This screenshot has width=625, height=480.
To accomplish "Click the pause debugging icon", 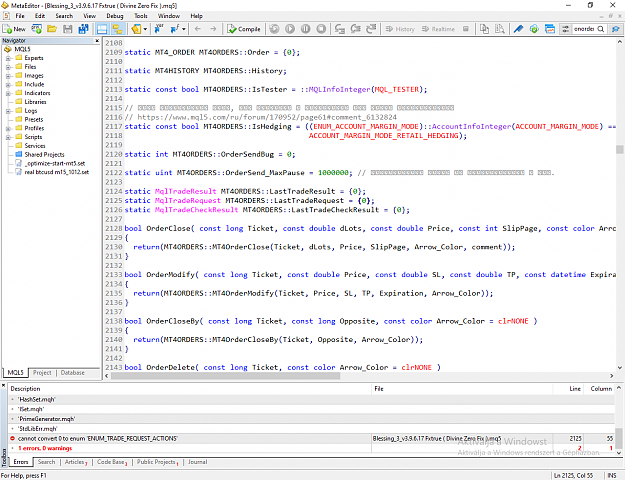I will [305, 29].
